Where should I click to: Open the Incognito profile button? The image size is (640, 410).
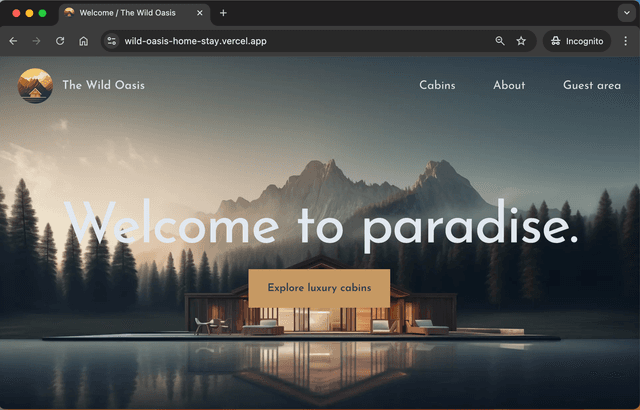pos(577,41)
